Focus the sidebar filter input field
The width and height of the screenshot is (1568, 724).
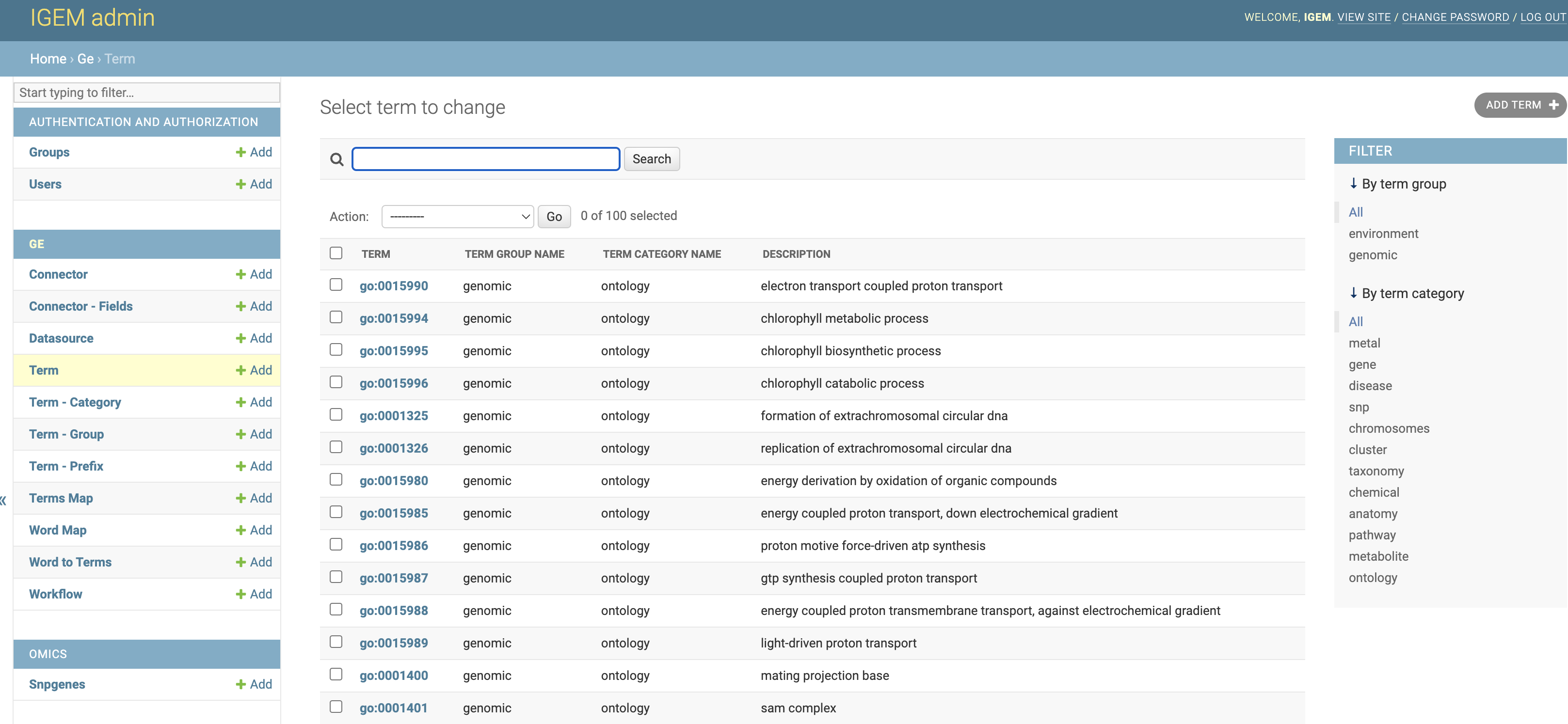[x=147, y=93]
